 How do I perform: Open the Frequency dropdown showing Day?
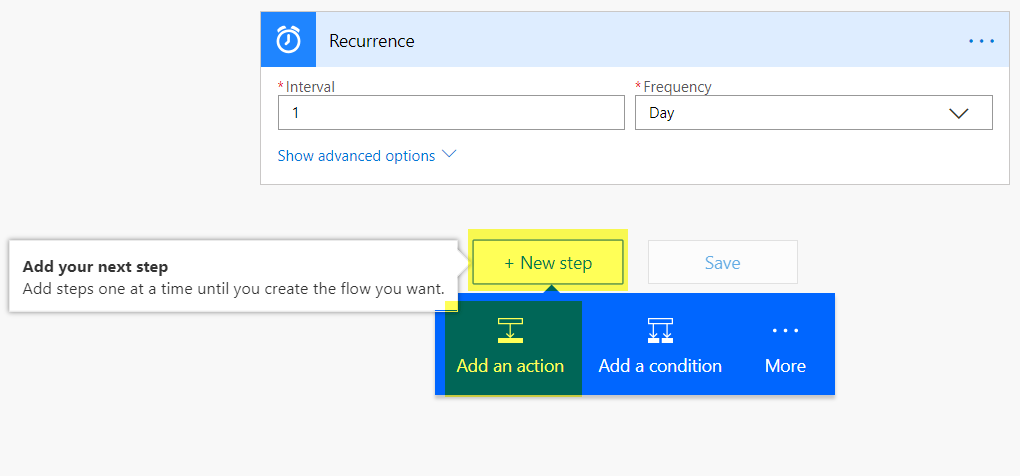(x=813, y=112)
